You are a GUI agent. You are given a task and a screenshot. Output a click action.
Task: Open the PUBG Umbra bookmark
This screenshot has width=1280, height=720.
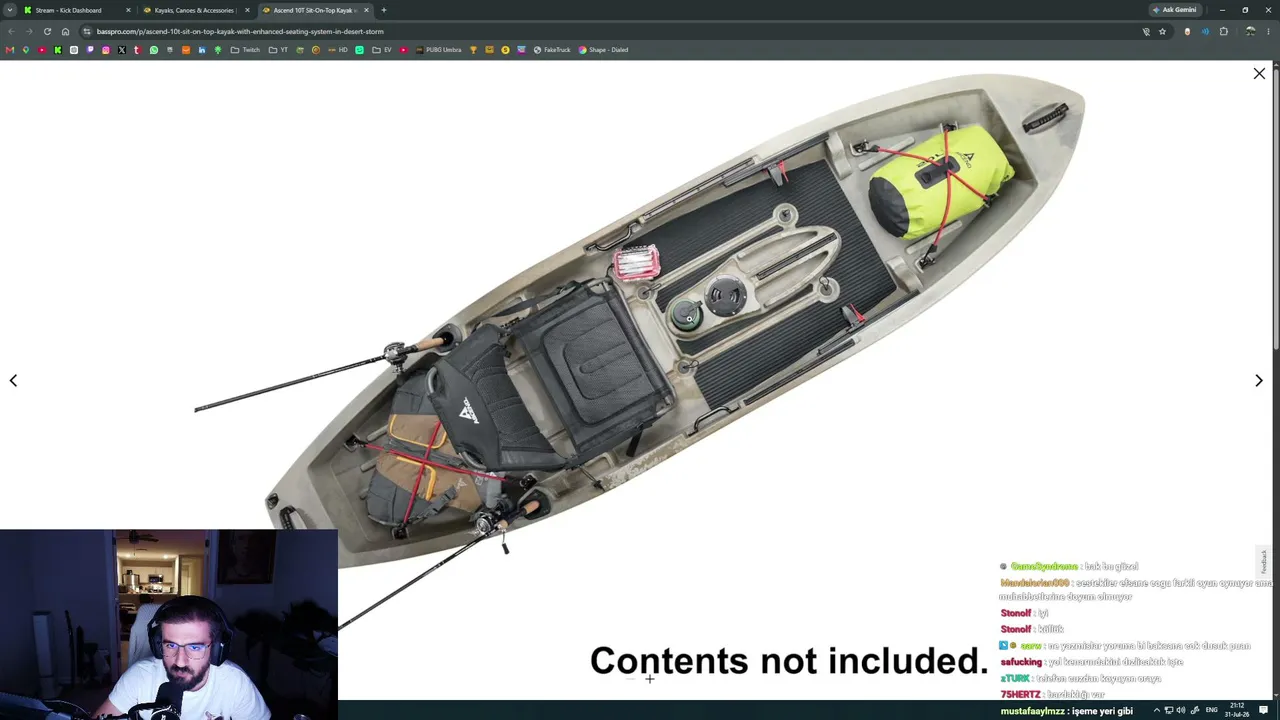point(438,50)
